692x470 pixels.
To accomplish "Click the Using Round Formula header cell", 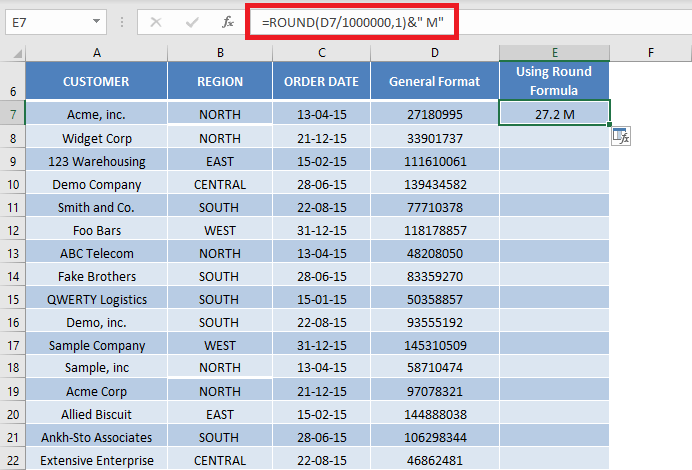I will click(x=554, y=81).
